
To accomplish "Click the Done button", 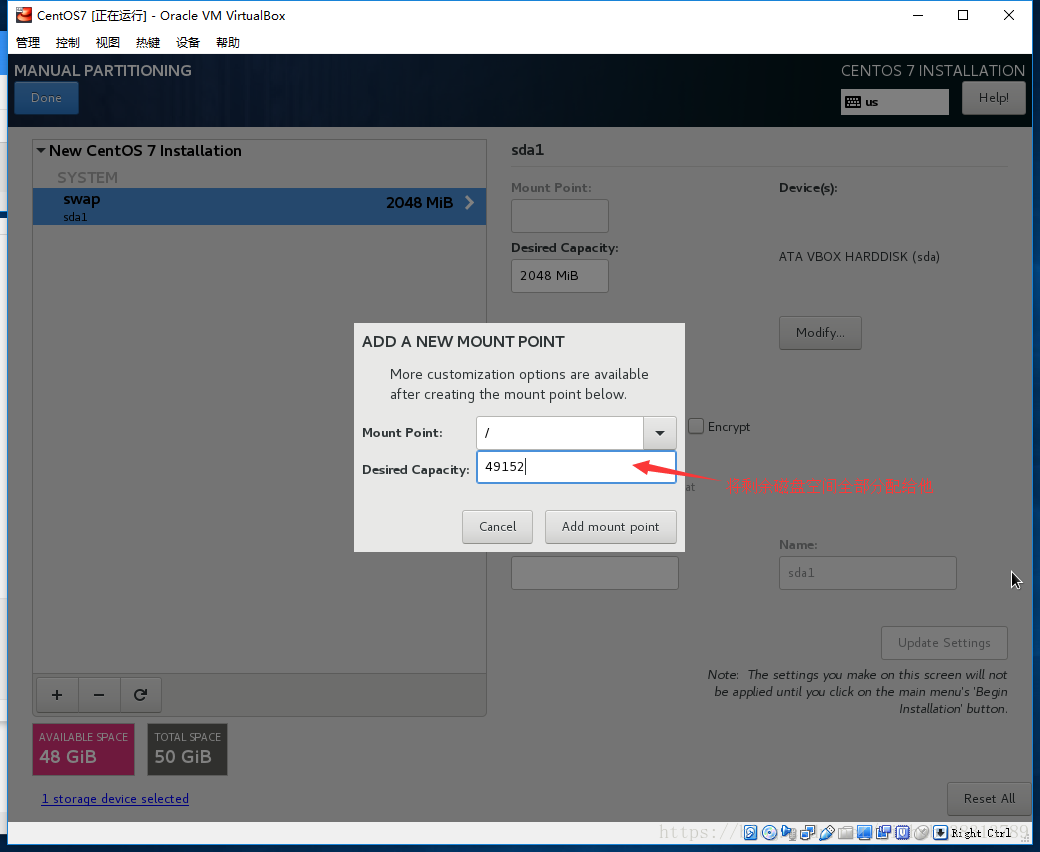I will tap(46, 98).
